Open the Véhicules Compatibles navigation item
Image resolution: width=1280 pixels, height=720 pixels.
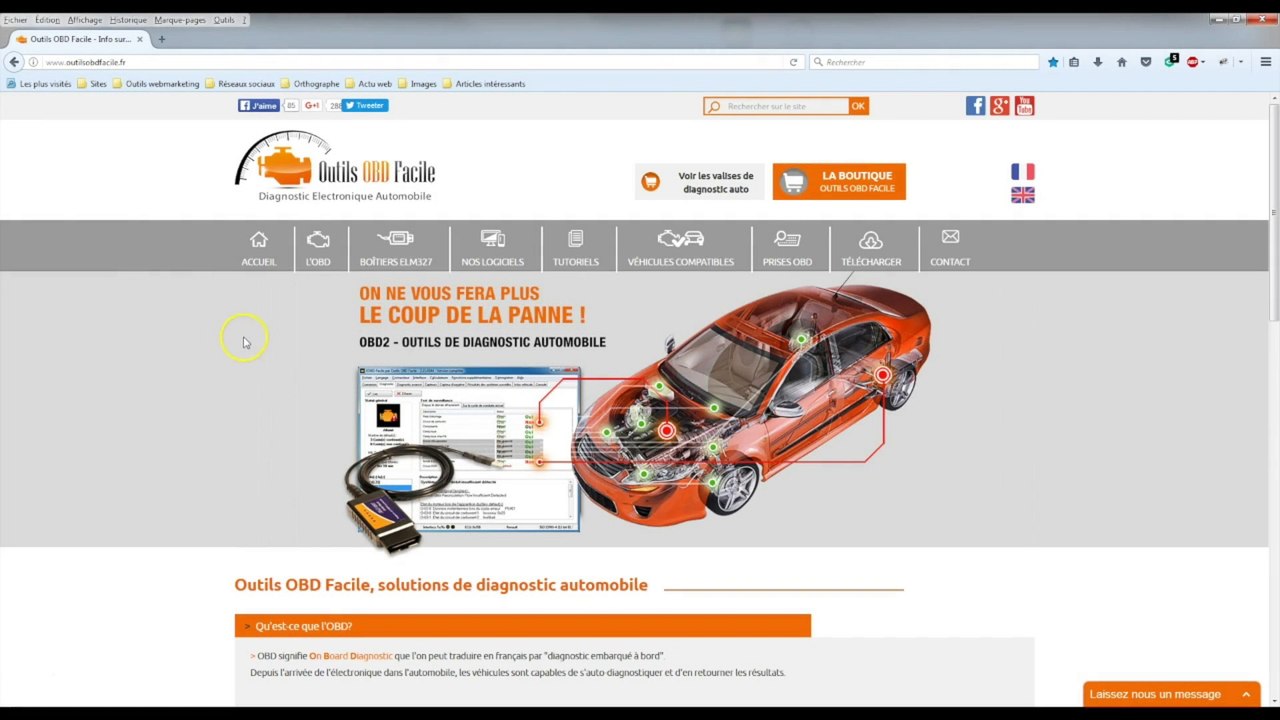(681, 248)
